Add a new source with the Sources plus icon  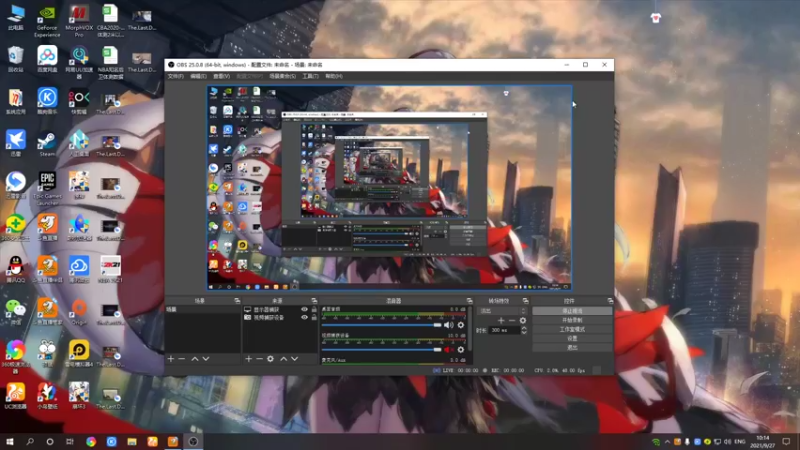248,359
